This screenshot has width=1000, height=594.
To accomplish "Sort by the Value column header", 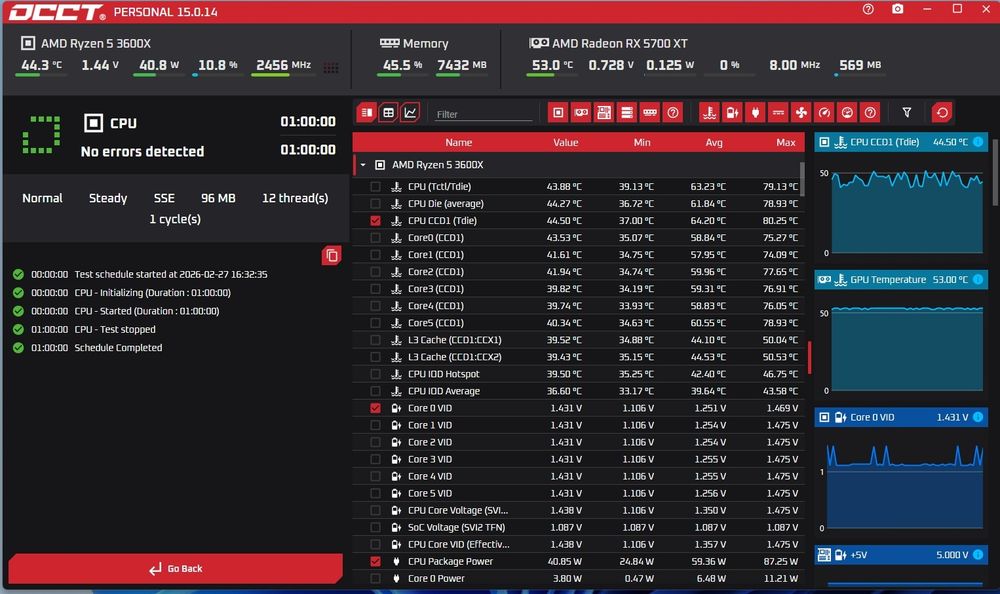I will tap(566, 142).
